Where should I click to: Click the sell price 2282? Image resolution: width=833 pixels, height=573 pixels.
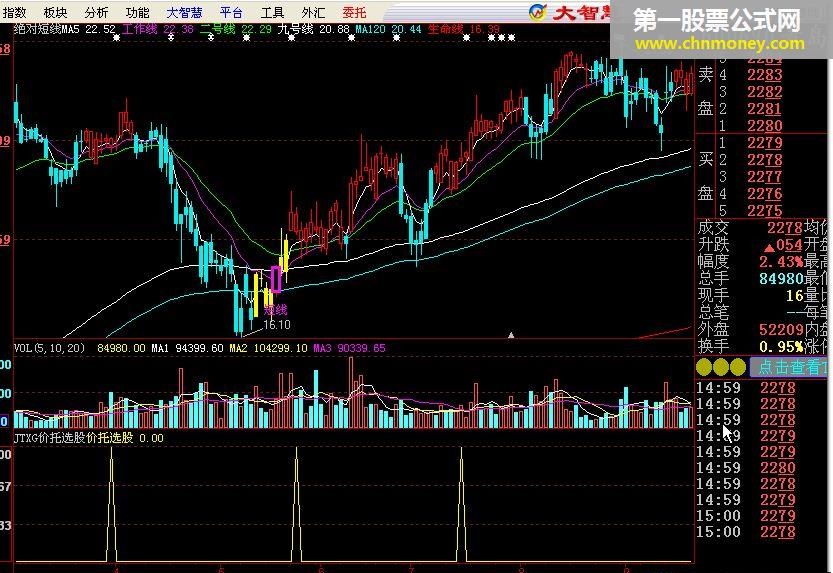(764, 92)
